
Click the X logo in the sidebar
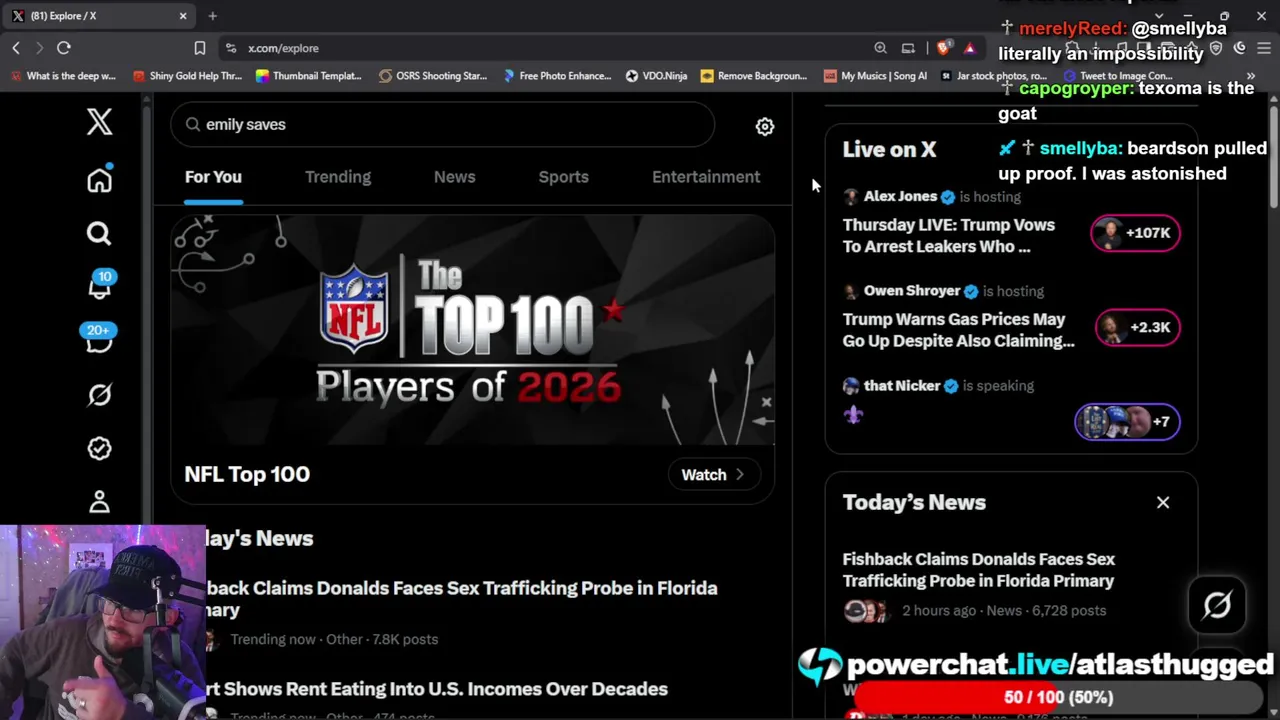[99, 122]
